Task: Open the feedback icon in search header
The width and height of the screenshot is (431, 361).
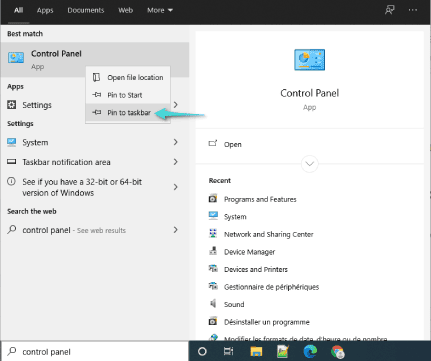Action: pos(390,10)
